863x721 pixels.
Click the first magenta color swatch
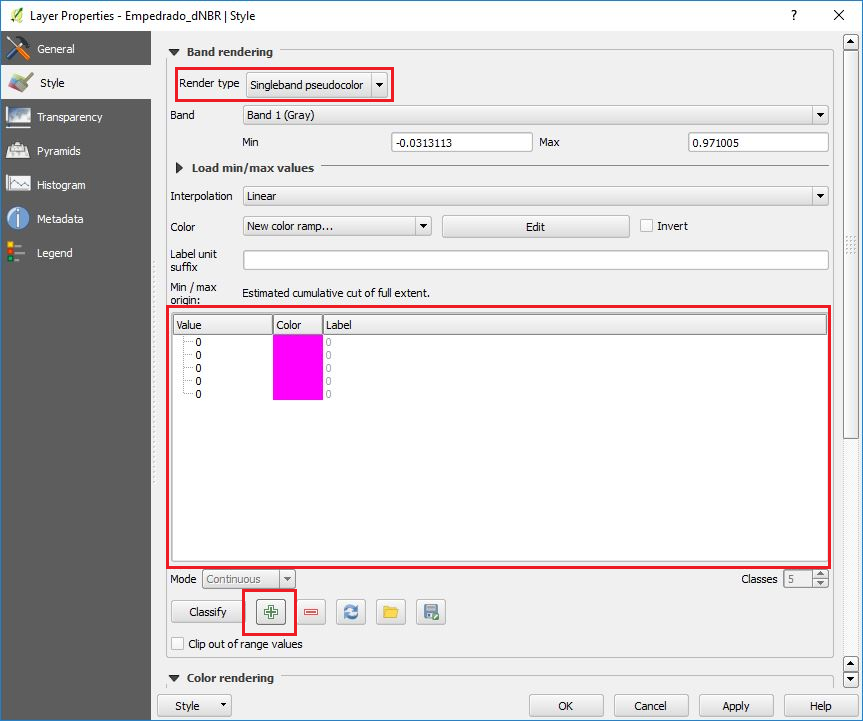point(297,342)
